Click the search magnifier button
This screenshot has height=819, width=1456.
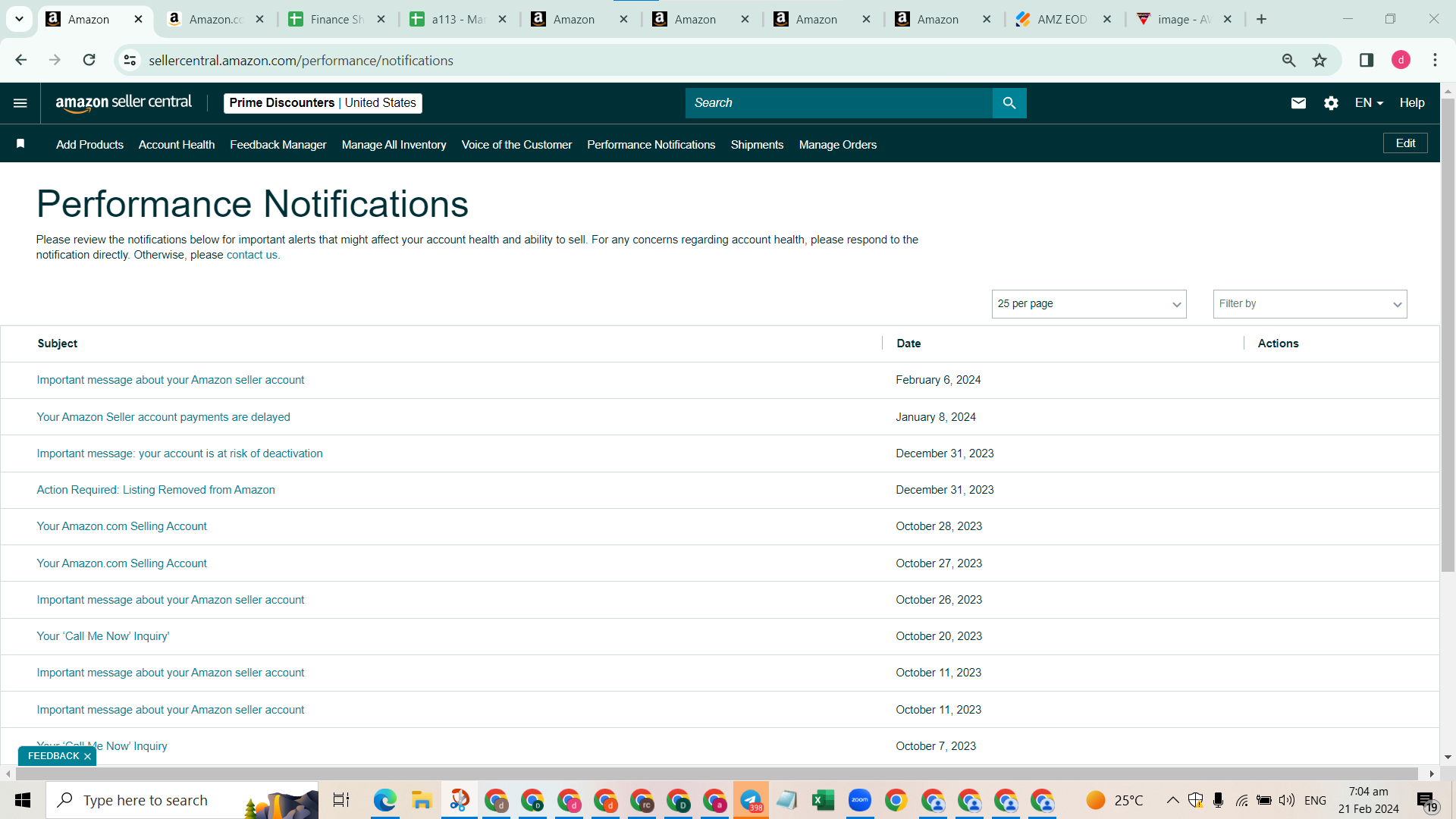coord(1009,103)
